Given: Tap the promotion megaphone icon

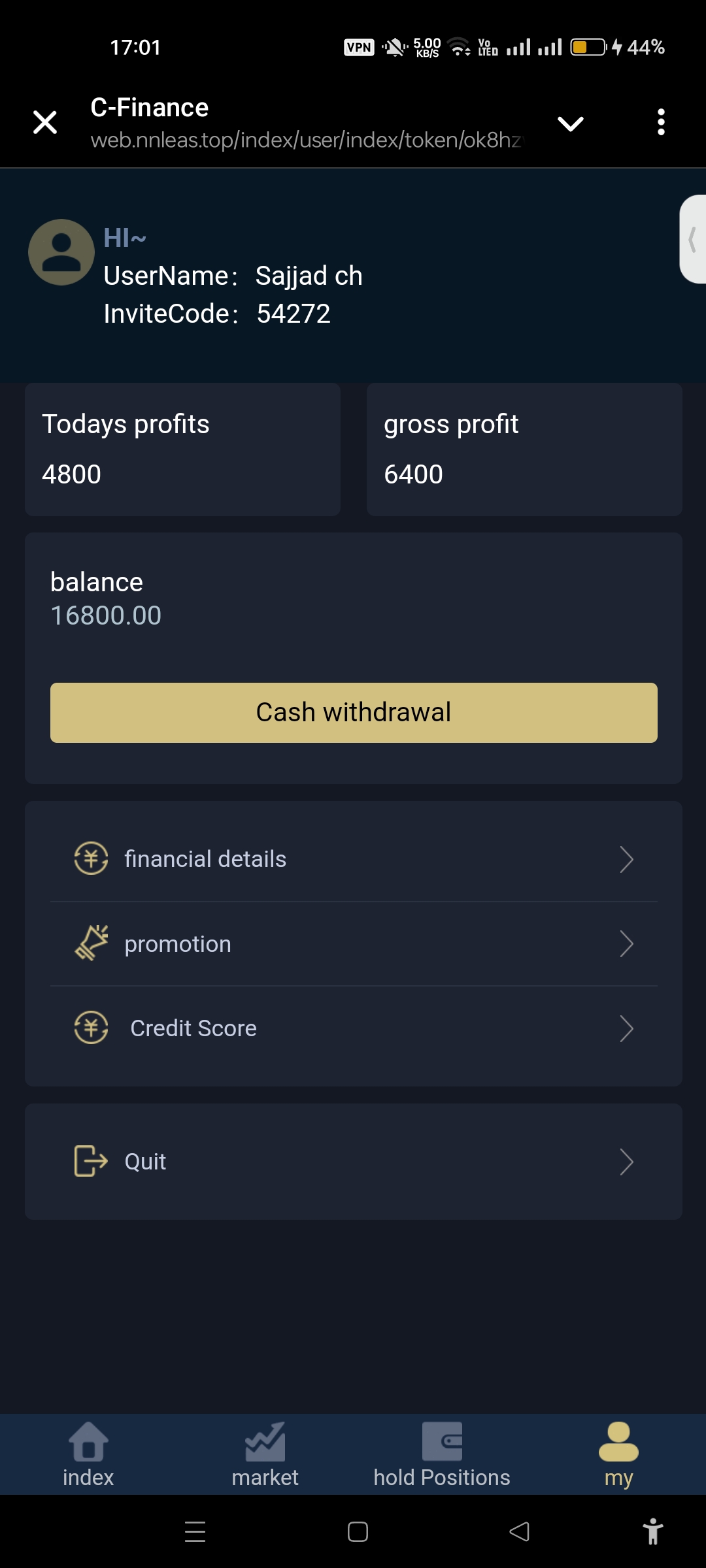Looking at the screenshot, I should click(x=91, y=943).
